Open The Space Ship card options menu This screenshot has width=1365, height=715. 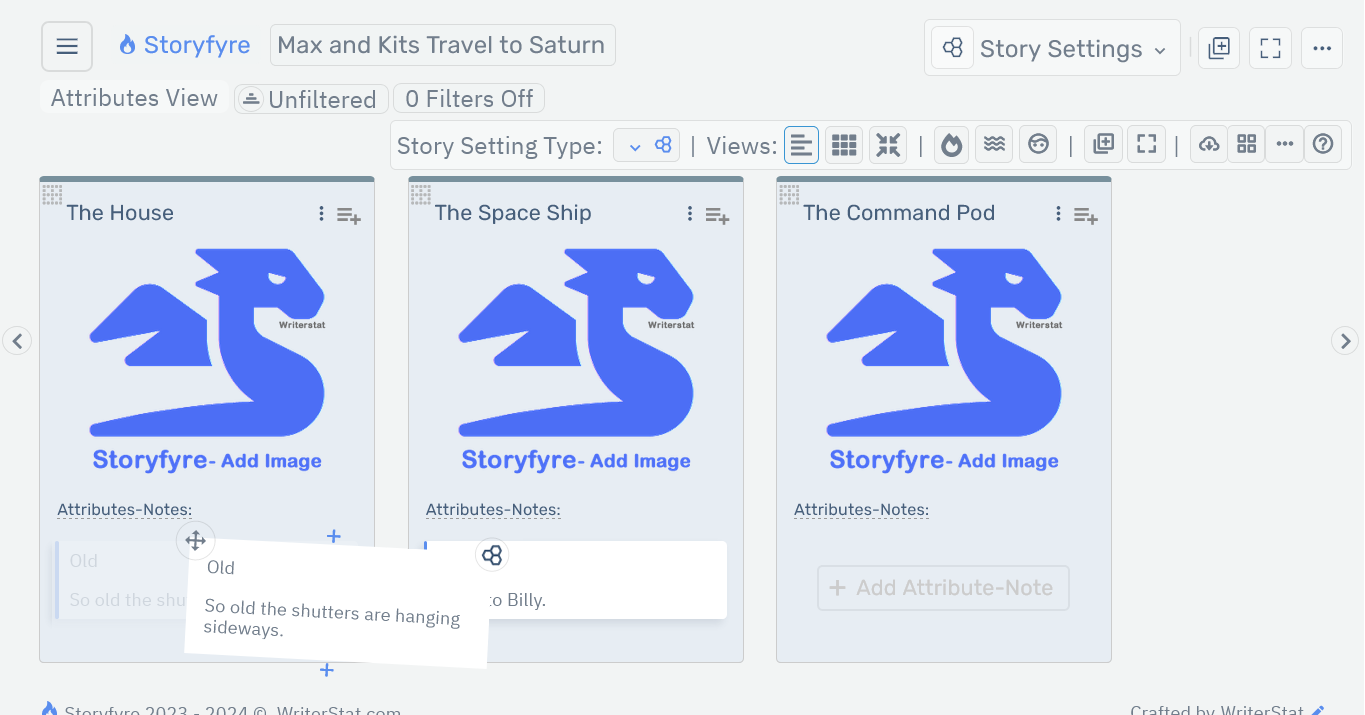click(x=688, y=213)
